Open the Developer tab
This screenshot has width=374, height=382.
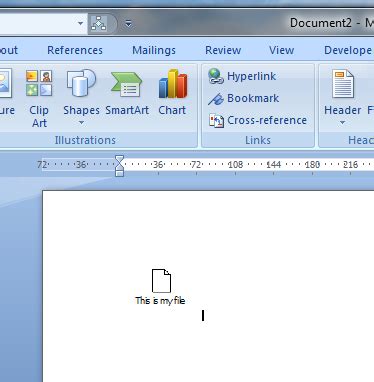348,50
